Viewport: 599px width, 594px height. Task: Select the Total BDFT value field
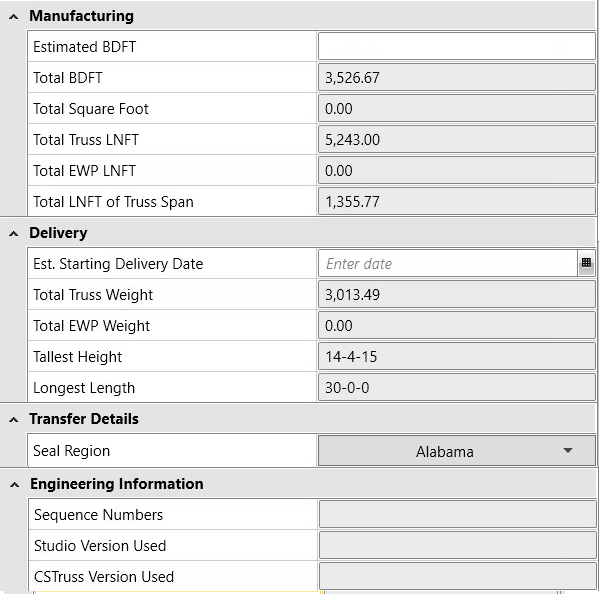[457, 78]
